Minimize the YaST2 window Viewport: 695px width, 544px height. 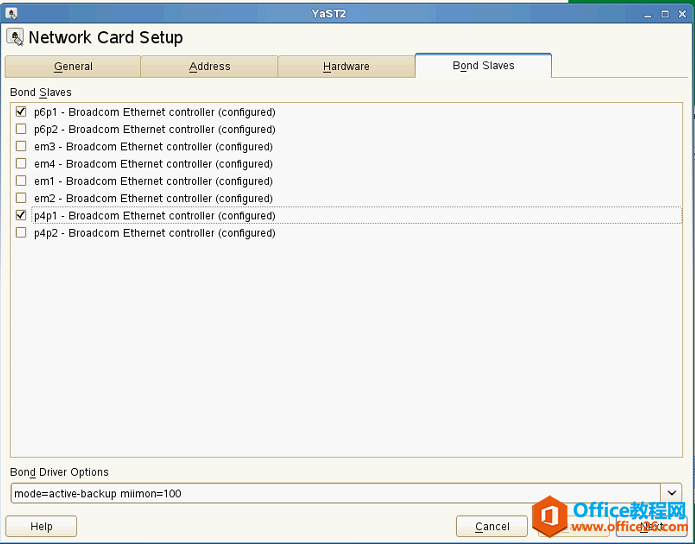point(648,14)
